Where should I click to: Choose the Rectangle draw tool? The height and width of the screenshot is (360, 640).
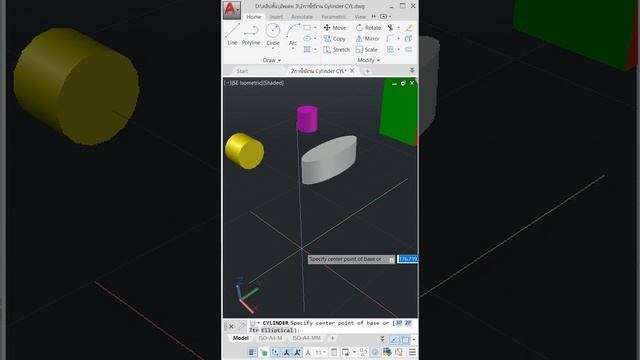[307, 27]
